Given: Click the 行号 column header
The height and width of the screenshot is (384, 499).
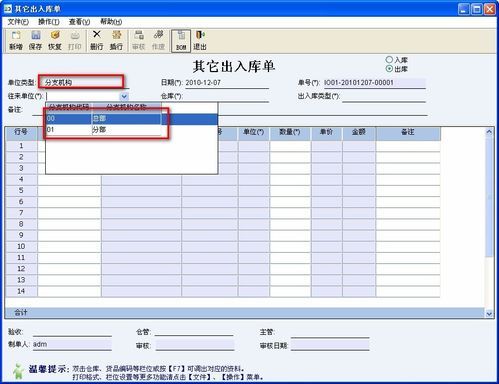Looking at the screenshot, I should tap(21, 133).
